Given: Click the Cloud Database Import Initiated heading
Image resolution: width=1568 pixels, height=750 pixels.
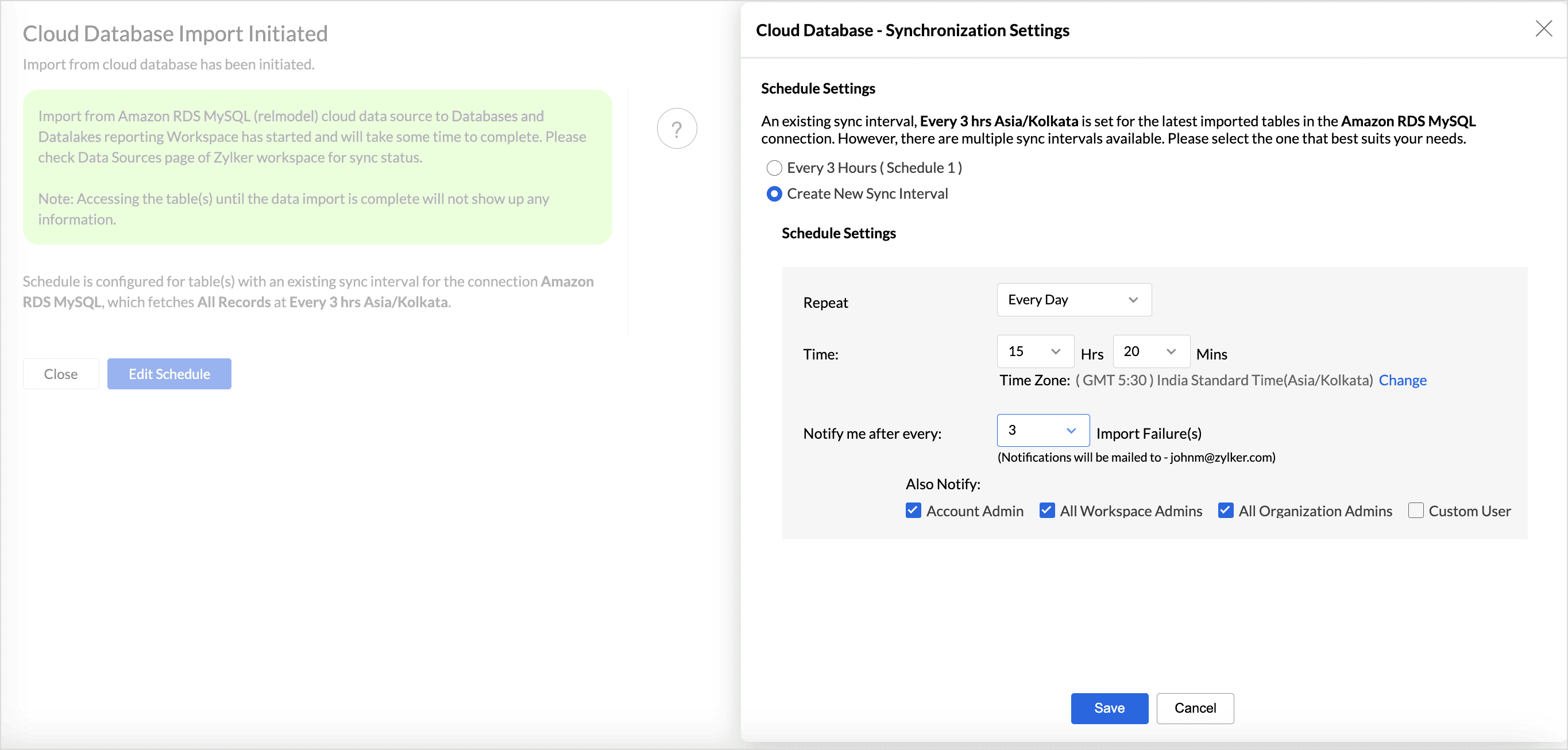Looking at the screenshot, I should [175, 33].
